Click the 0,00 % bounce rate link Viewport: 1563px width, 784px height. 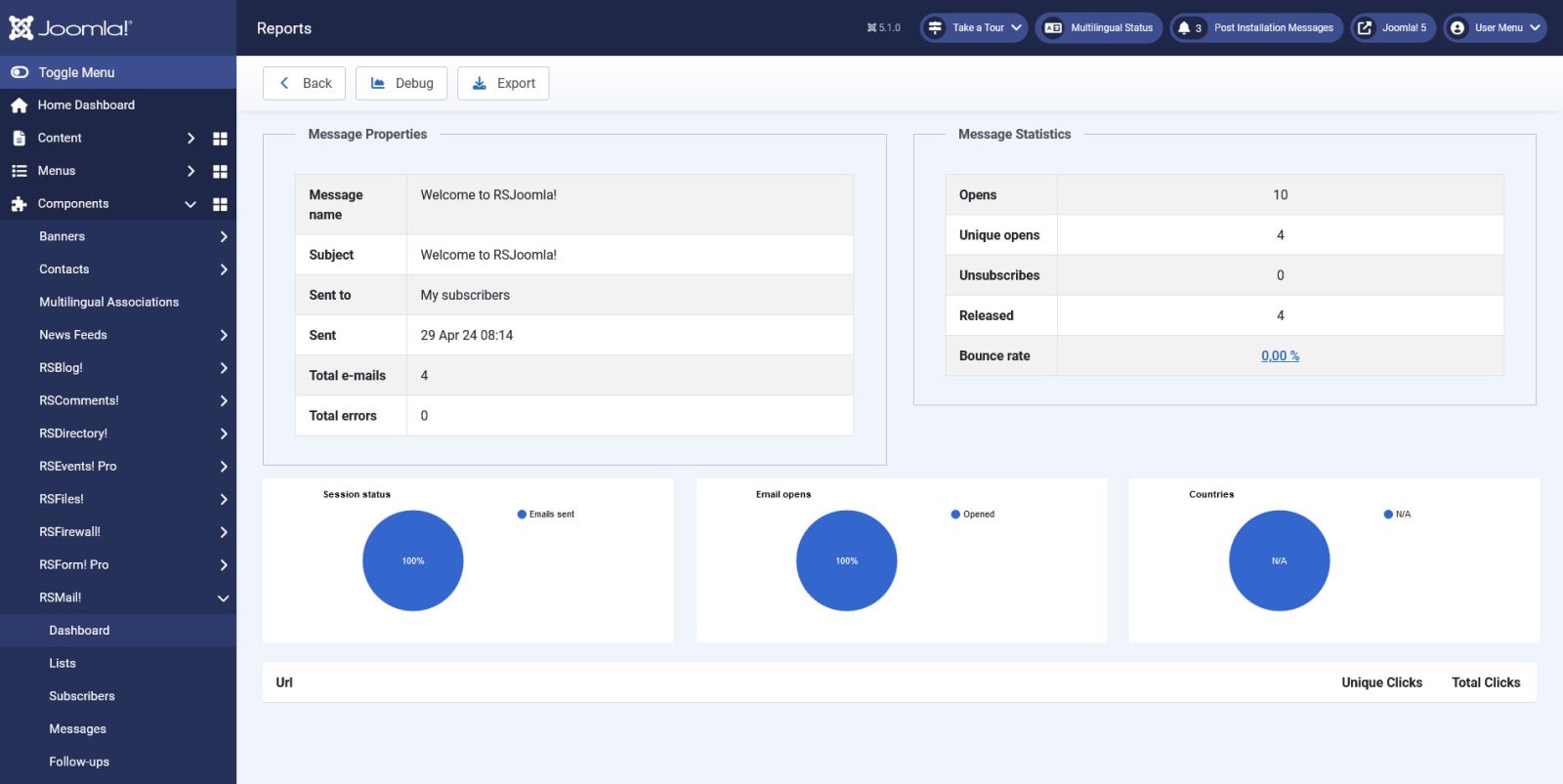pyautogui.click(x=1280, y=356)
